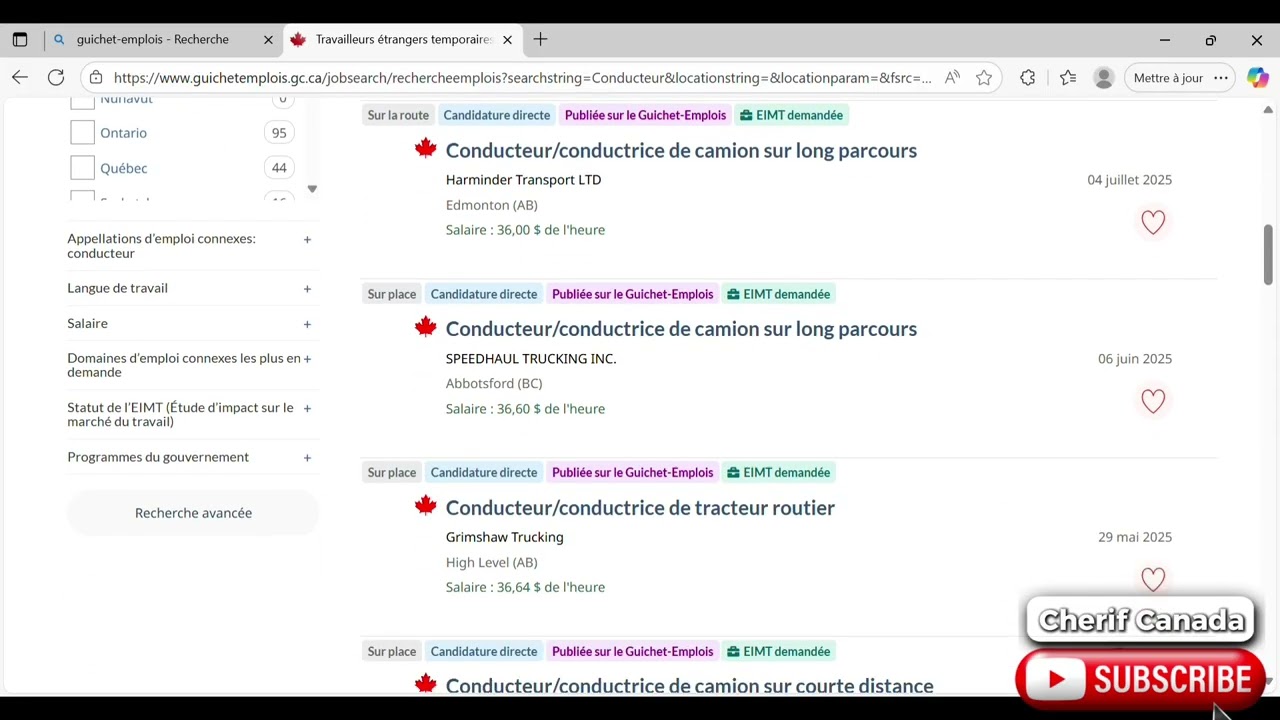
Task: Open the Copilot icon in toolbar
Action: coord(1257,77)
